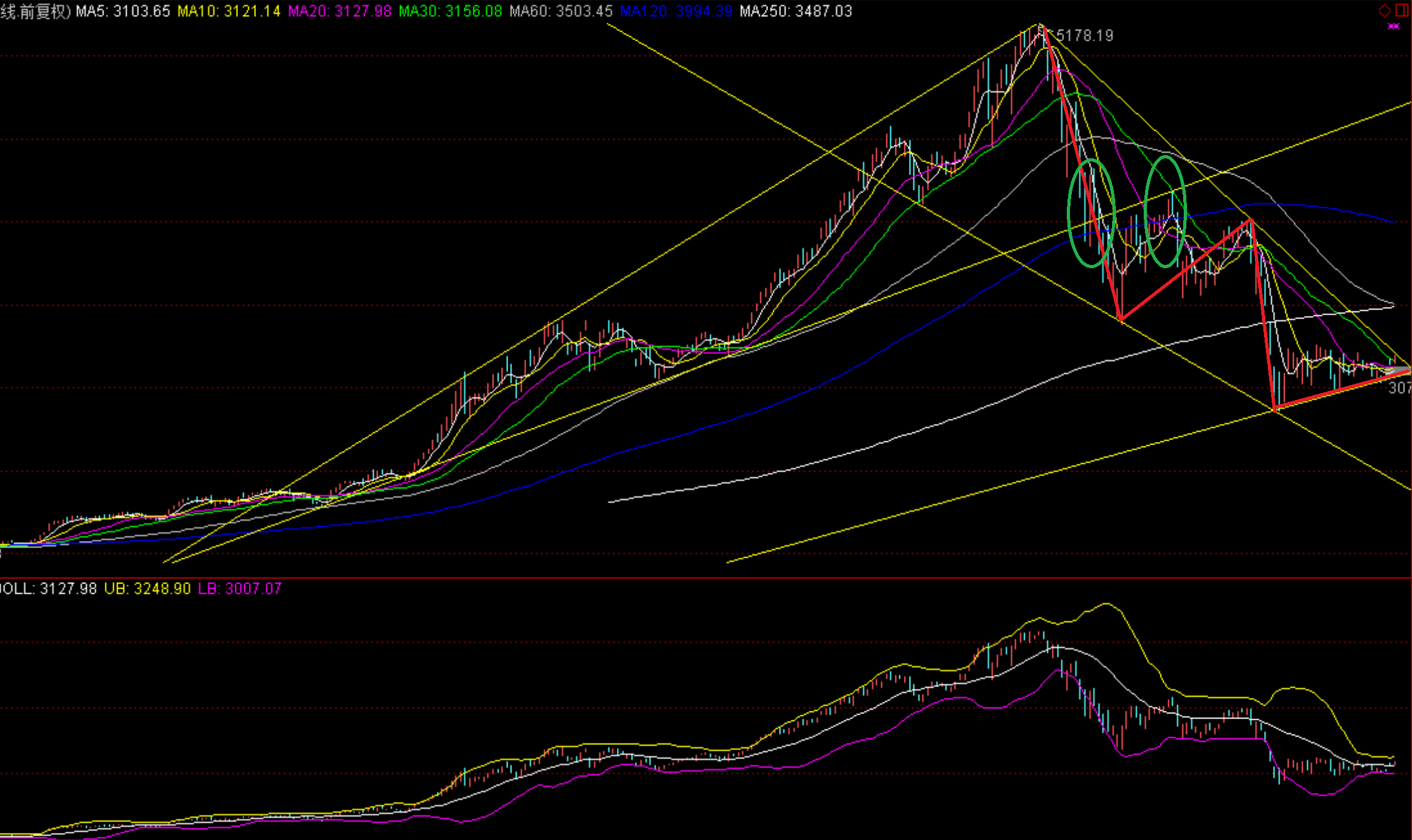Click the UB: 3248.90 upper band label
Screen dimensions: 1412x840
click(147, 589)
